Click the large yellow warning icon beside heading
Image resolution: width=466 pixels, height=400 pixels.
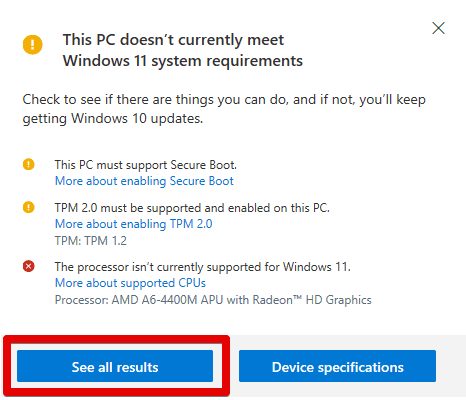tap(33, 45)
